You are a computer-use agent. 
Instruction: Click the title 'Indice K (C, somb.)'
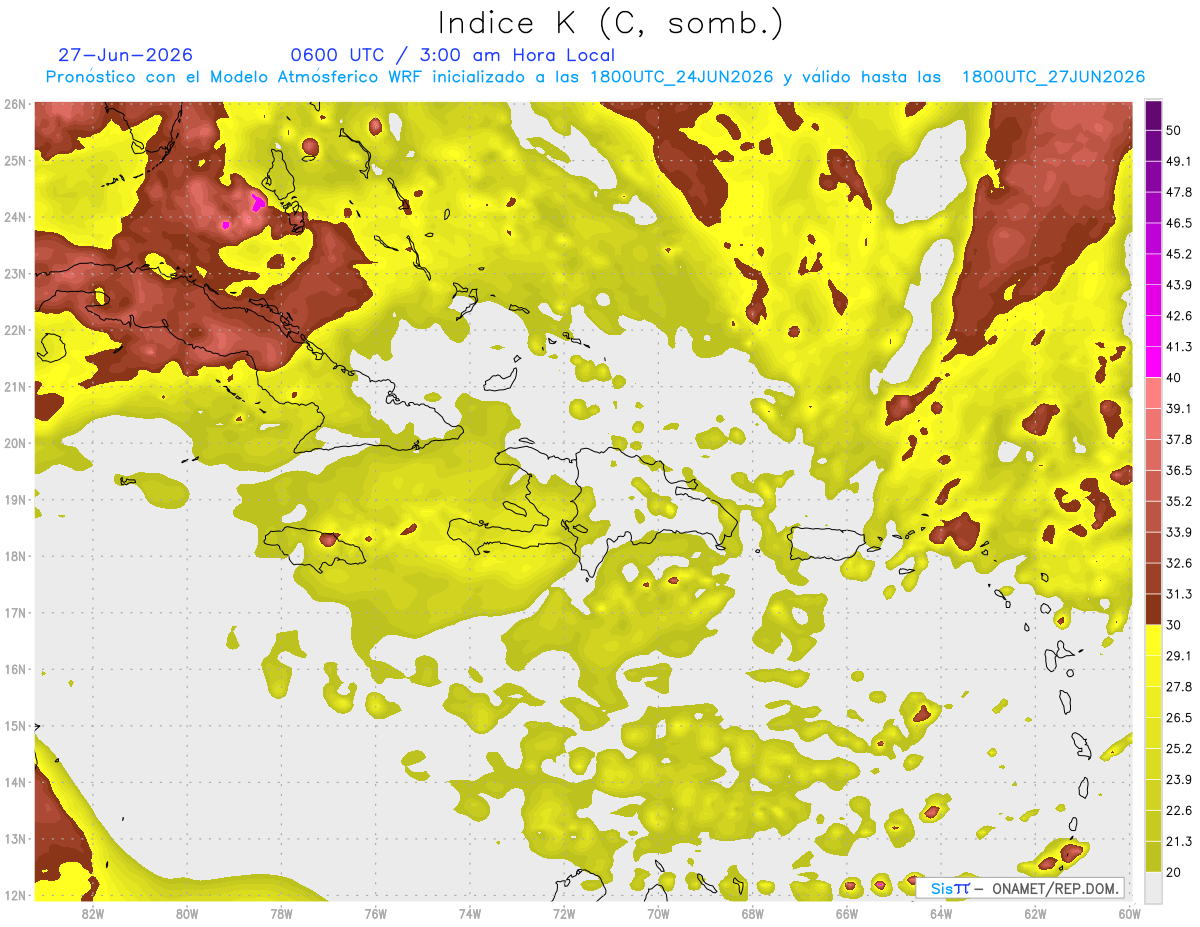[611, 24]
